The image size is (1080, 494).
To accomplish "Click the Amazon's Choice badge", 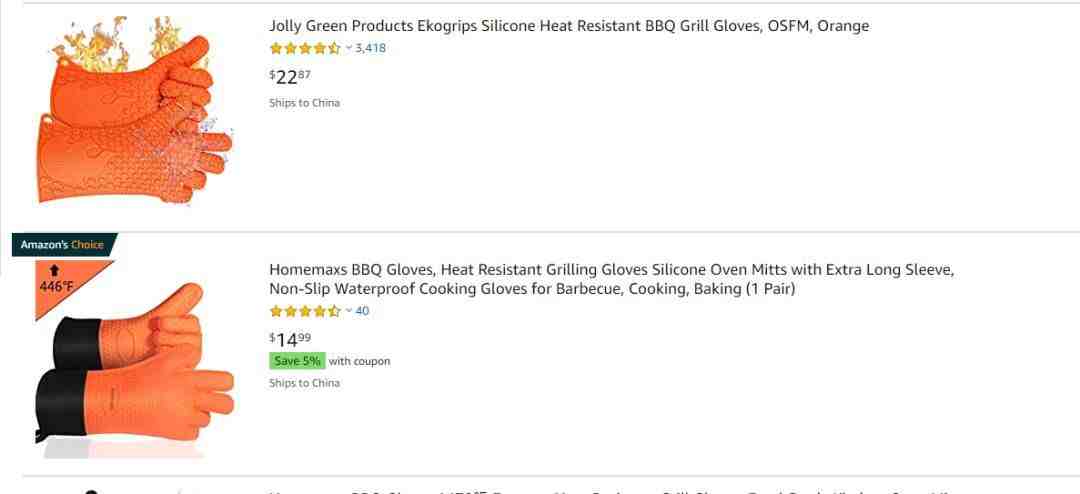I will [62, 245].
